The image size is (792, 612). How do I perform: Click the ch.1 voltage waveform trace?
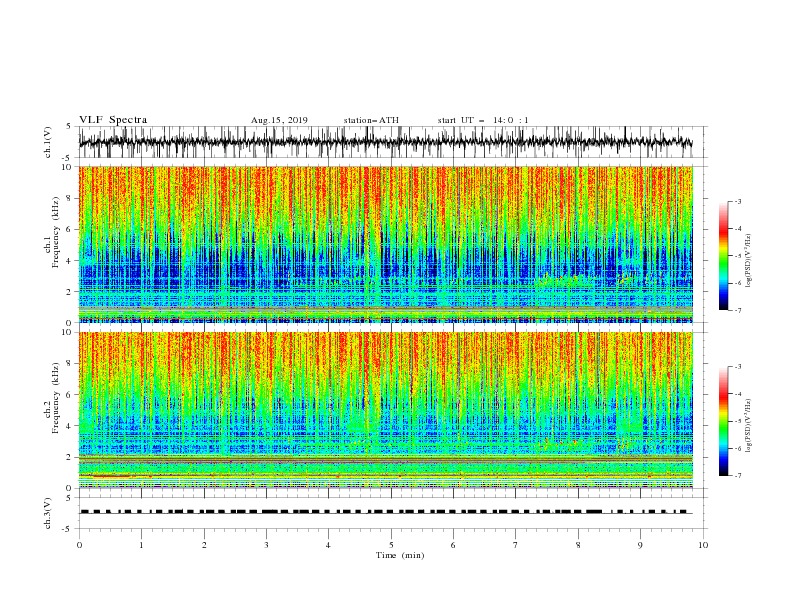[x=385, y=142]
